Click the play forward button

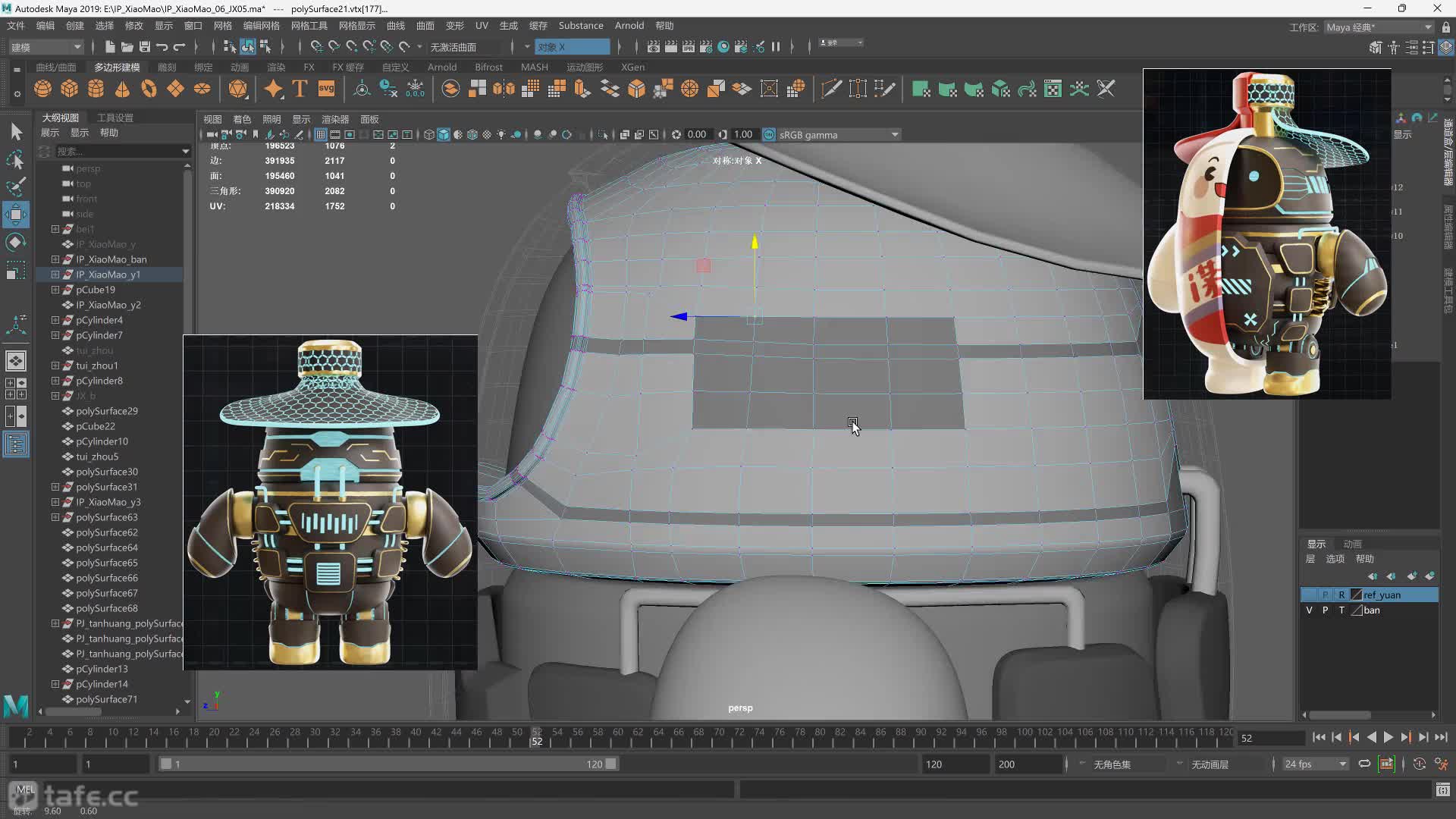(1389, 737)
